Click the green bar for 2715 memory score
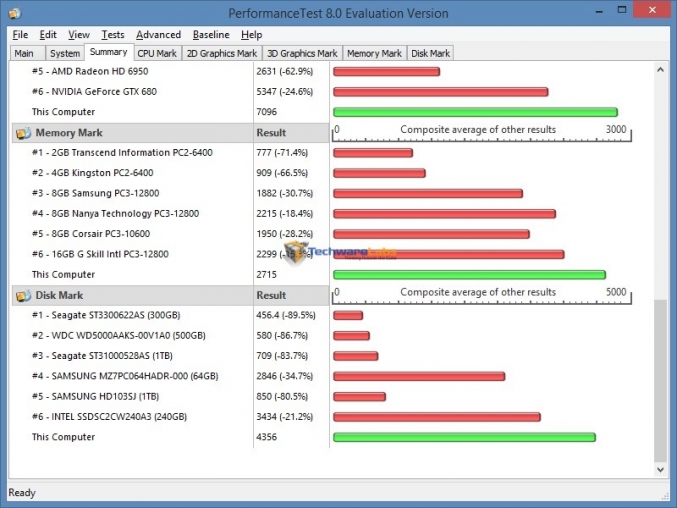This screenshot has height=508, width=677. [x=470, y=275]
